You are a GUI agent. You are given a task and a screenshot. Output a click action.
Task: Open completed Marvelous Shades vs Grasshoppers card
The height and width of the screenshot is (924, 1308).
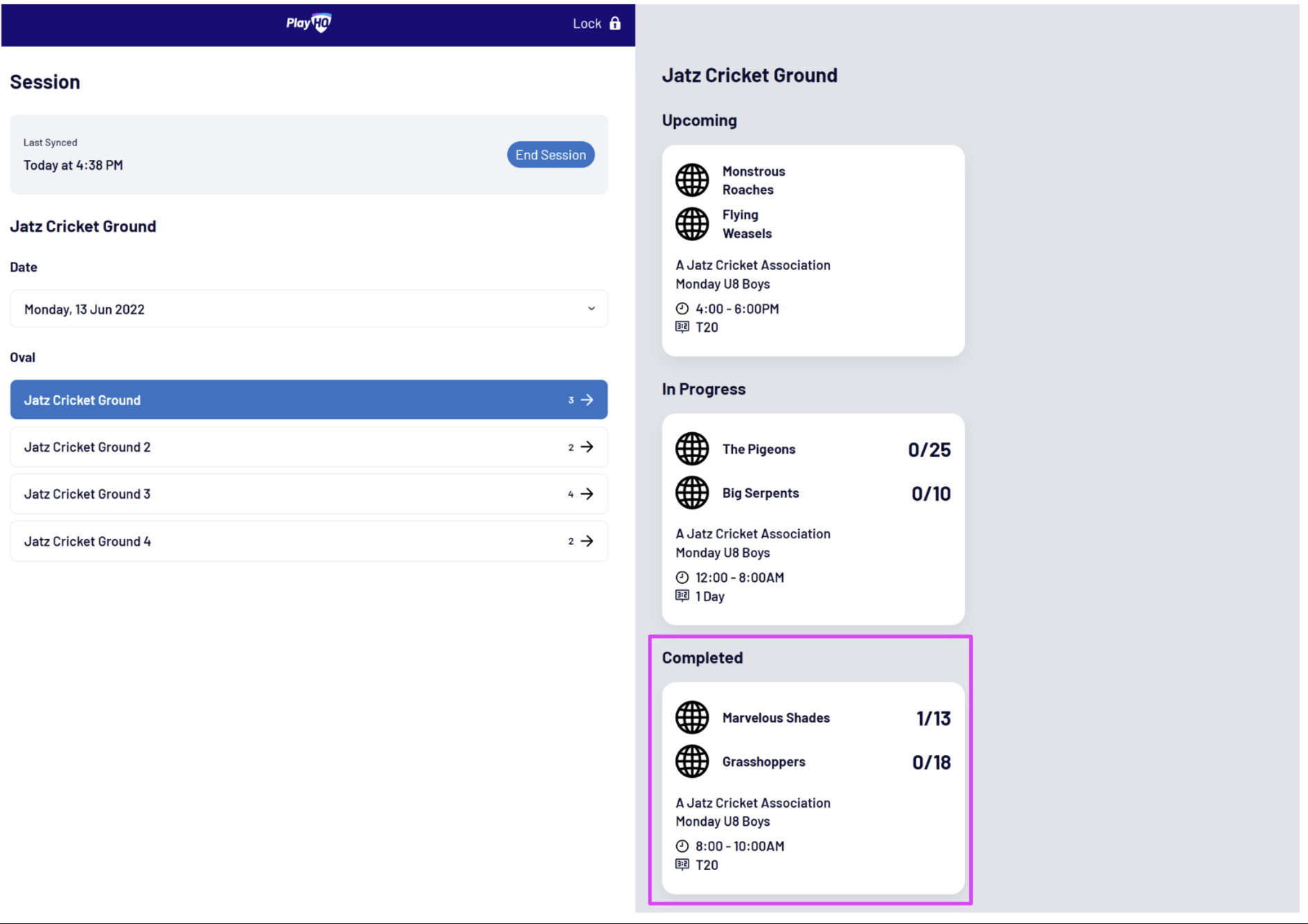[813, 788]
